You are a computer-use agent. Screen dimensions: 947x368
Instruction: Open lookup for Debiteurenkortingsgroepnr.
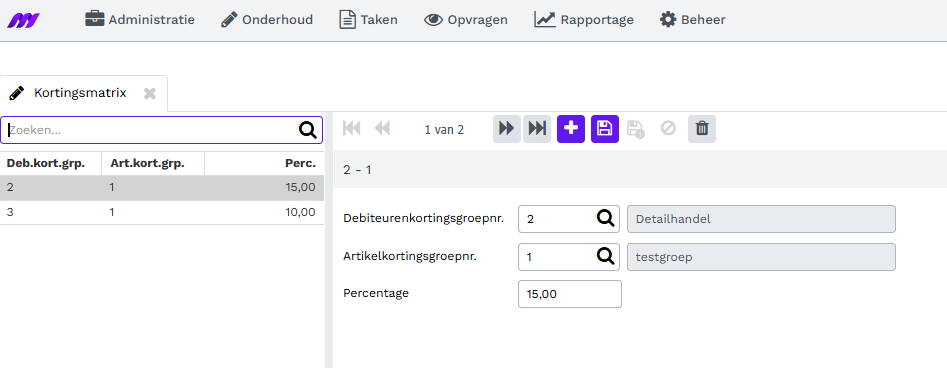pos(605,218)
